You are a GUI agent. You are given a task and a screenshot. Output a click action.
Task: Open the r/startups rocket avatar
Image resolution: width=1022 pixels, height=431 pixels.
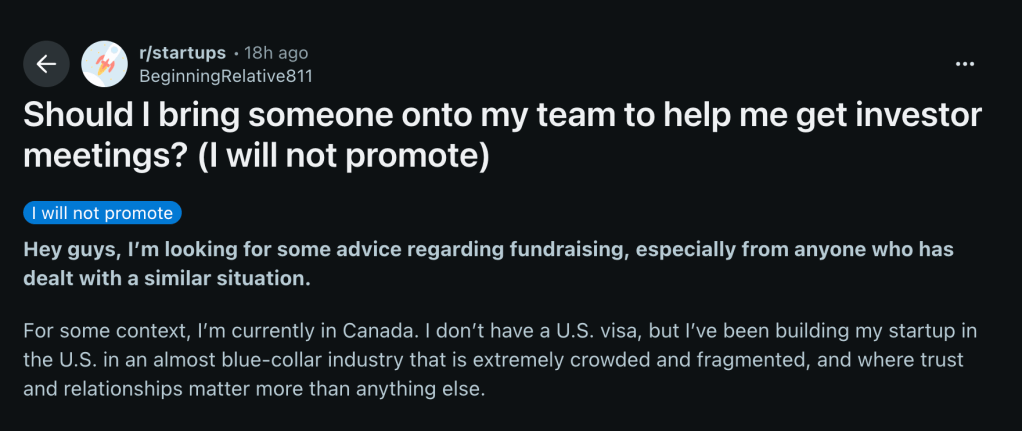pos(104,64)
